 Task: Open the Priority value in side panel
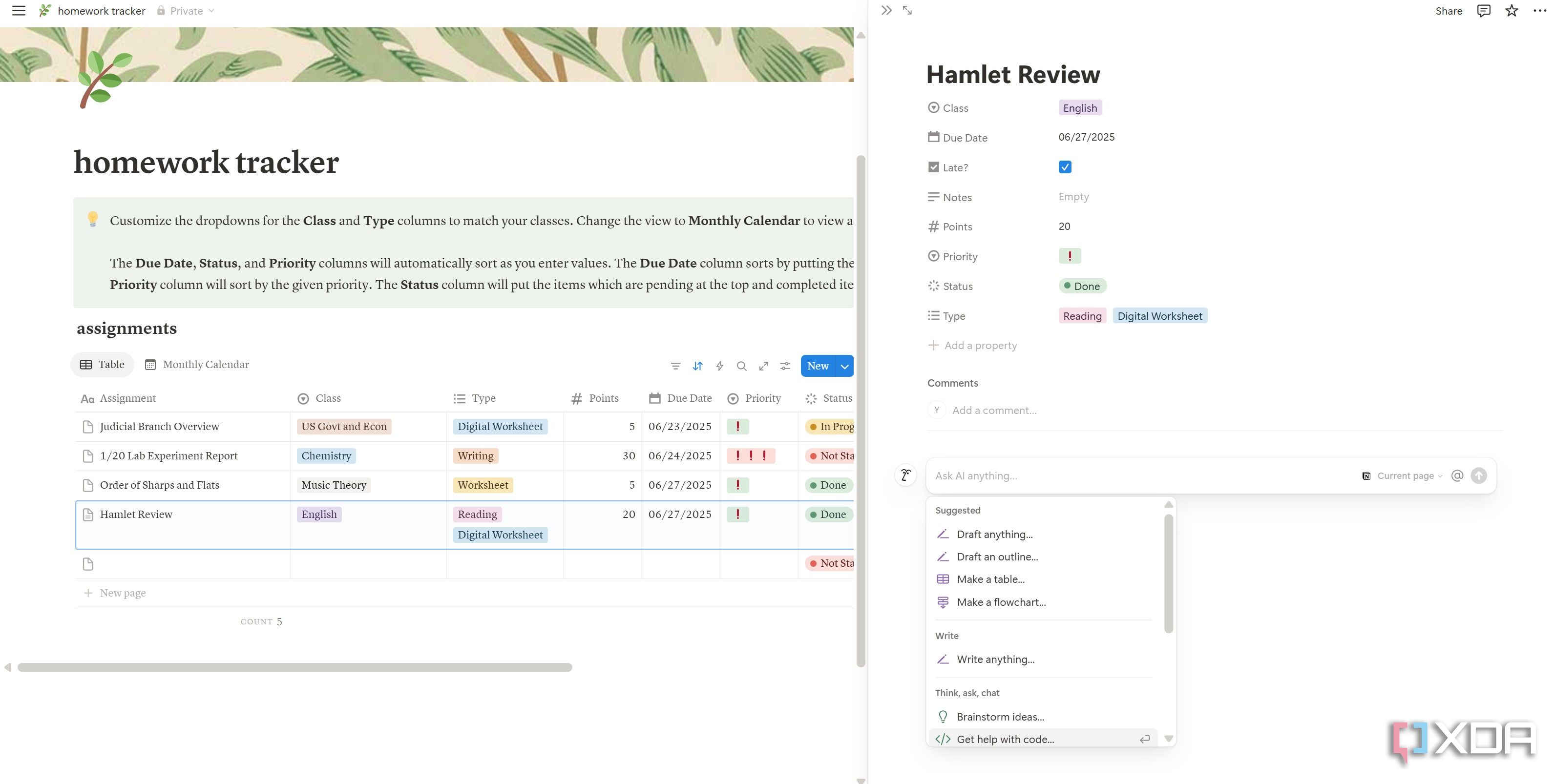point(1070,256)
